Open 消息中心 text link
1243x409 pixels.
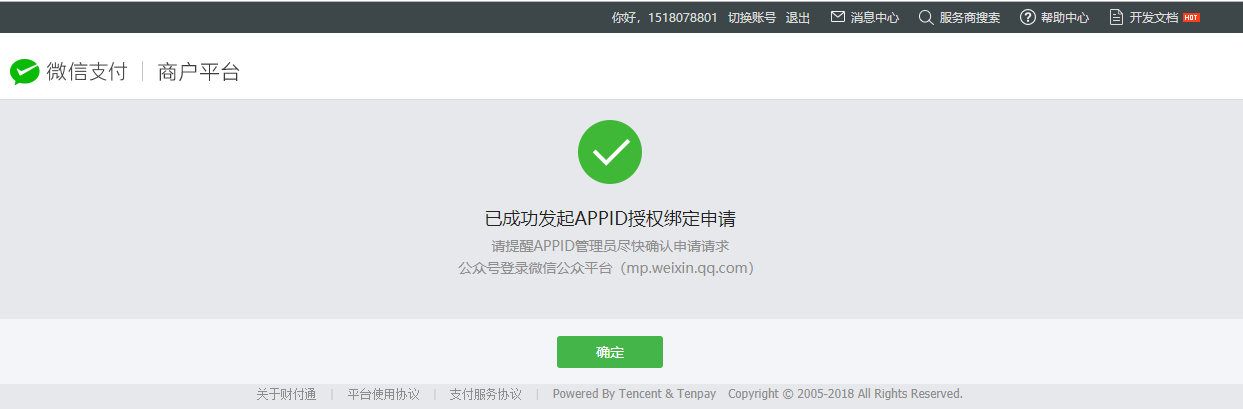point(875,18)
